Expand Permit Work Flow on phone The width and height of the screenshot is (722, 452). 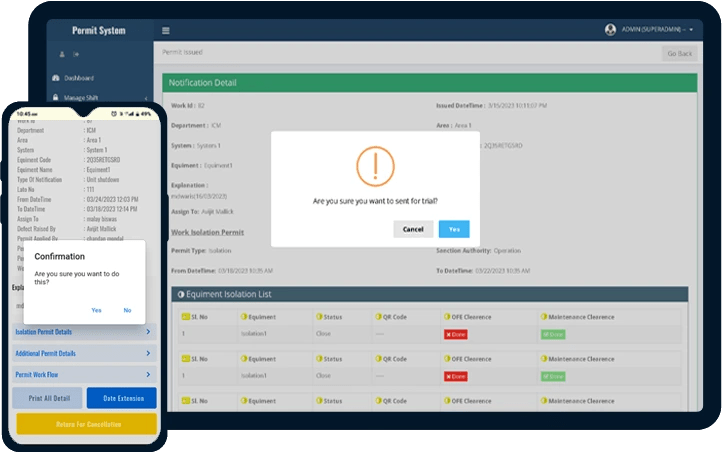pyautogui.click(x=84, y=375)
